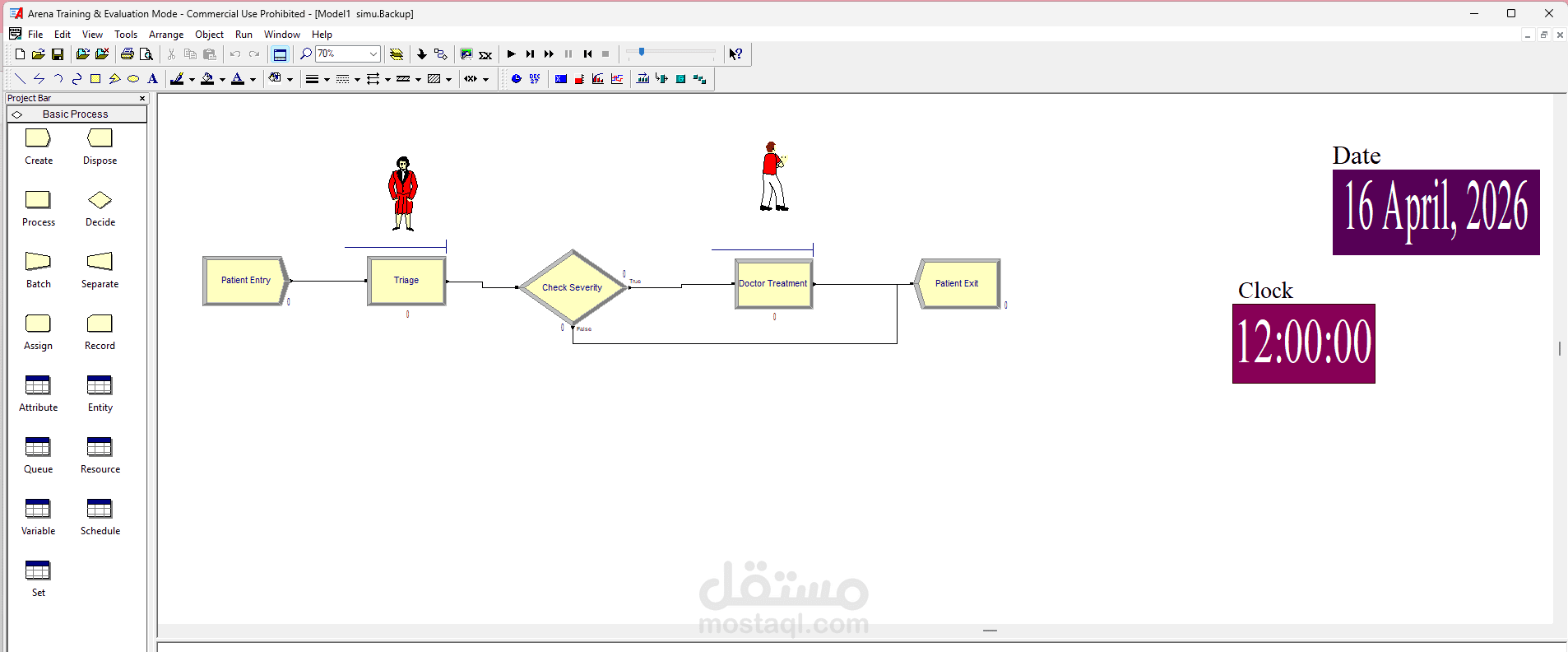Select the Line drawing tool

[20, 79]
